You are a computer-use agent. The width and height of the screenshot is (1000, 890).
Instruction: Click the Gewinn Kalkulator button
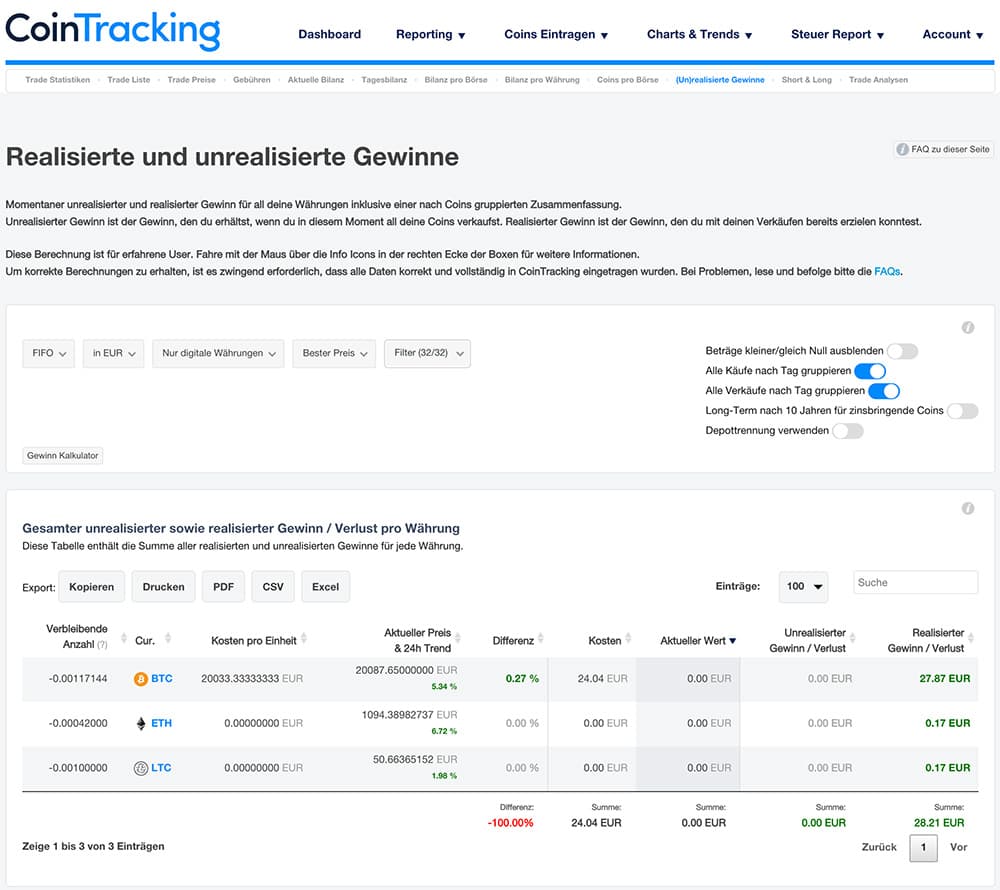[x=62, y=456]
